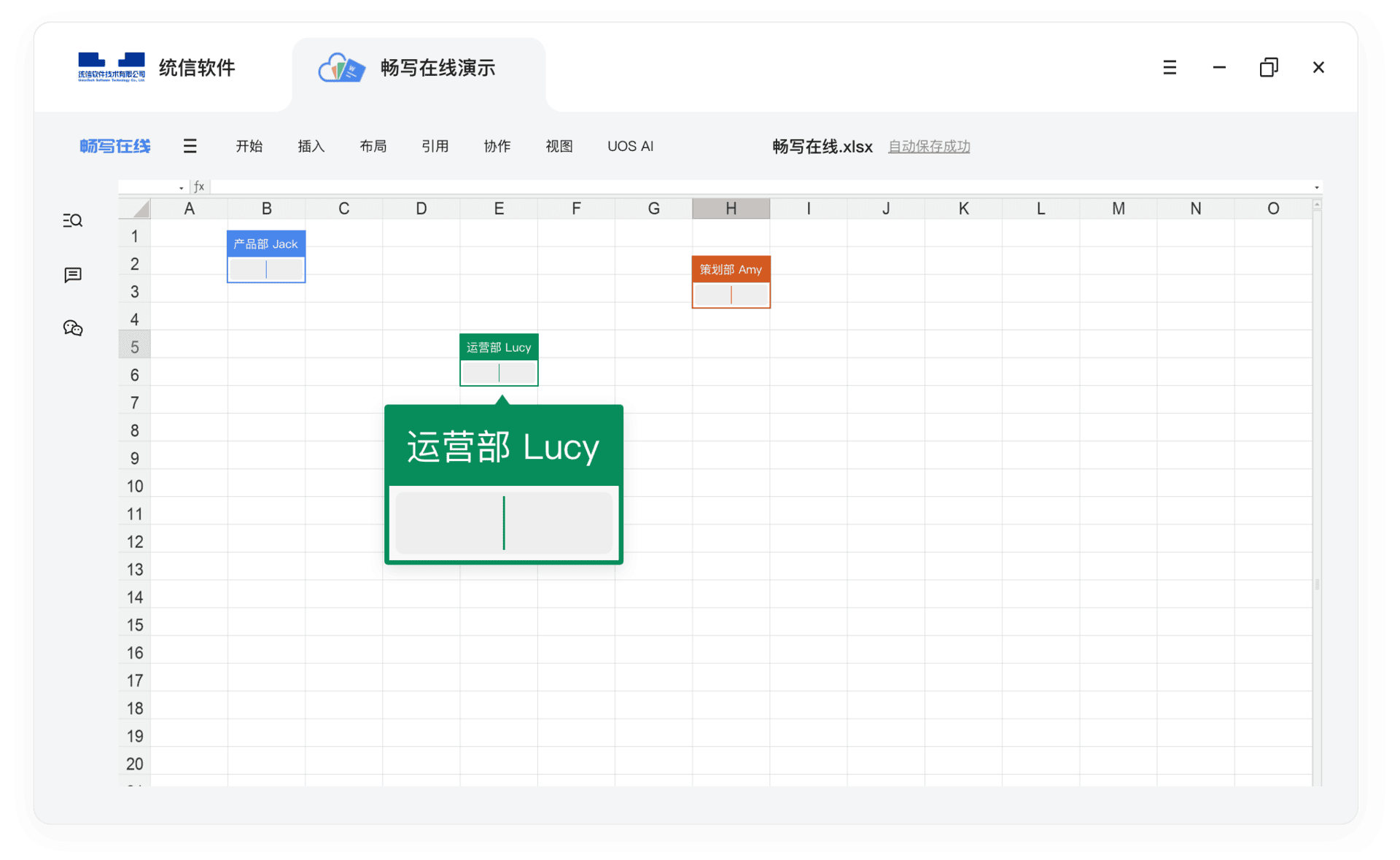
Task: Open the 视图 menu
Action: [x=559, y=146]
